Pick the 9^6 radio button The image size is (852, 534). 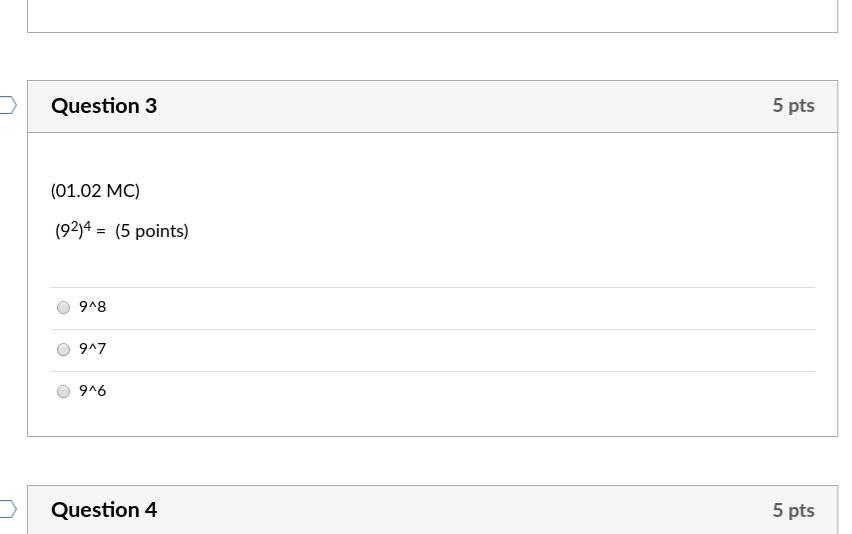pos(64,391)
